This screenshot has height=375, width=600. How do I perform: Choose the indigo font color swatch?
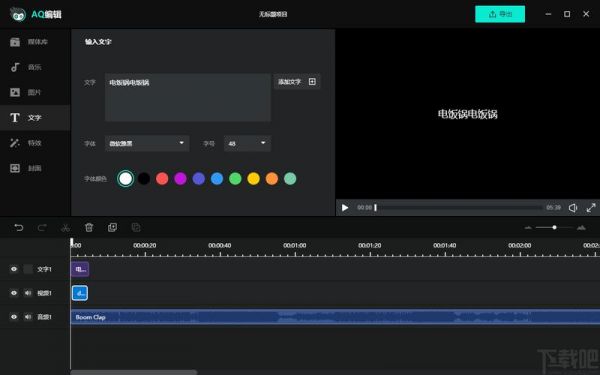pyautogui.click(x=199, y=178)
